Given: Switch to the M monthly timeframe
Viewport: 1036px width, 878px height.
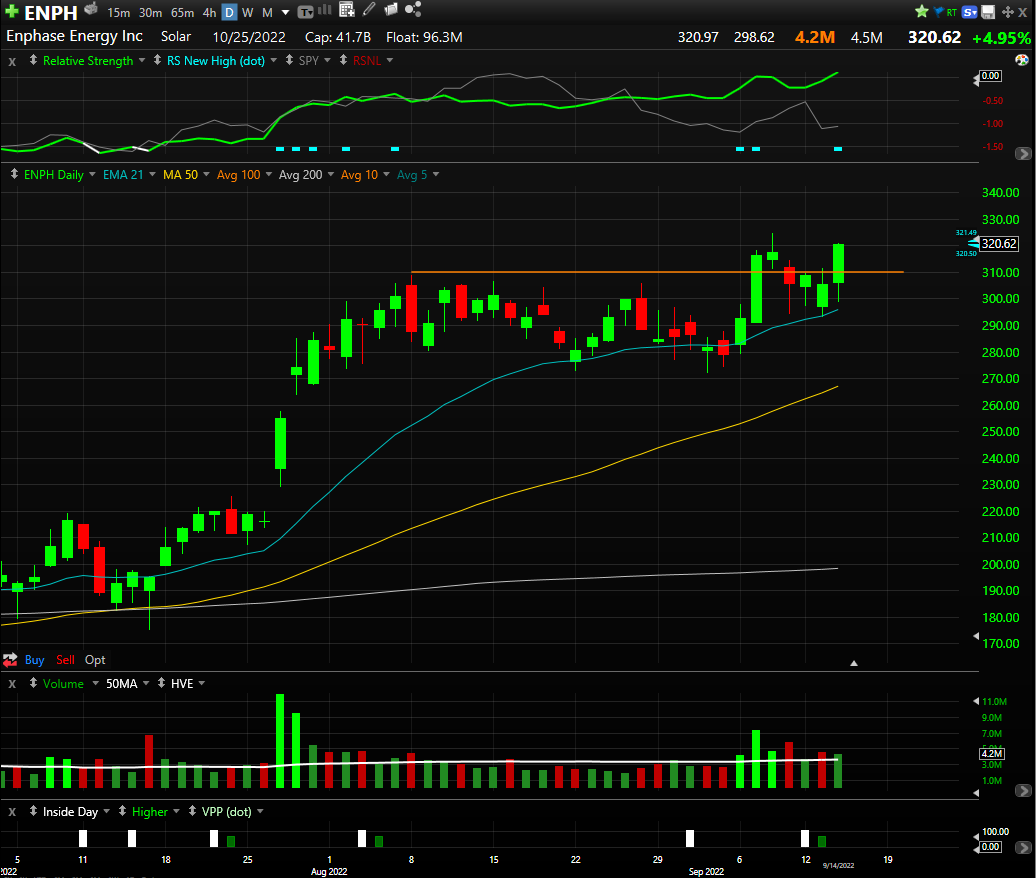Looking at the screenshot, I should click(267, 13).
